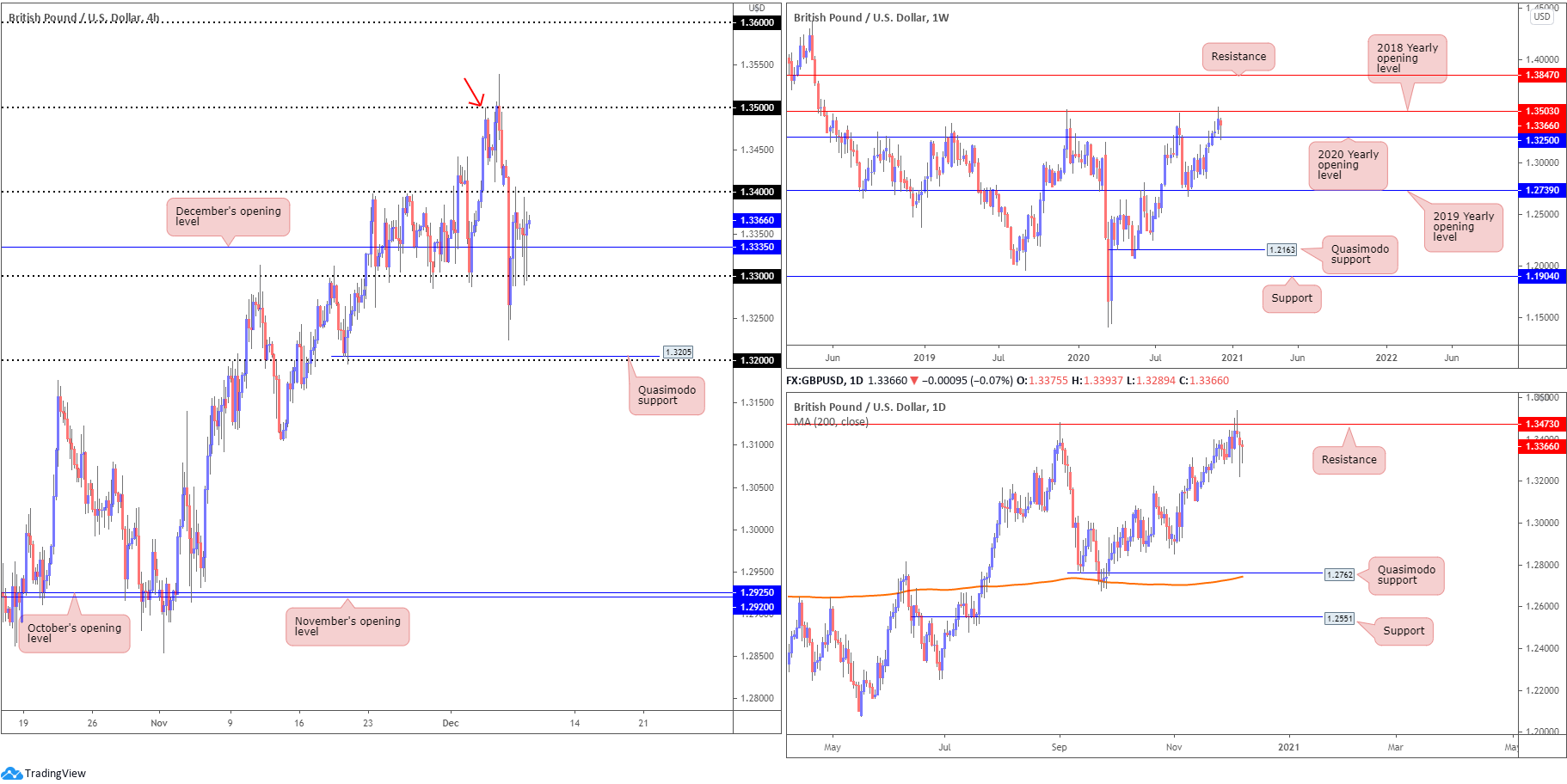1567x784 pixels.
Task: Click the 2019 marker on weekly time axis
Action: pos(925,358)
